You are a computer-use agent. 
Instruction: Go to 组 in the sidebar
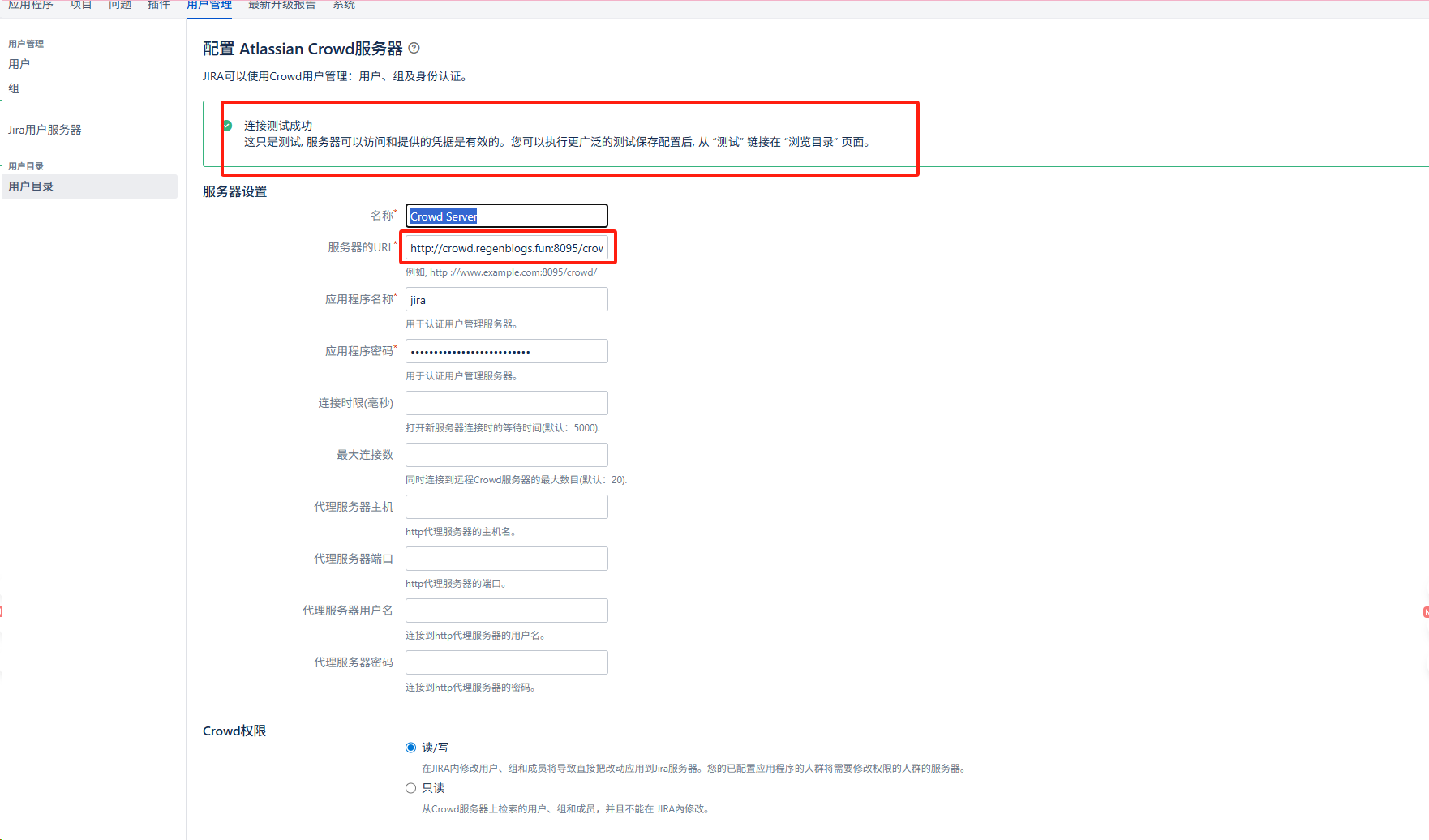point(14,88)
